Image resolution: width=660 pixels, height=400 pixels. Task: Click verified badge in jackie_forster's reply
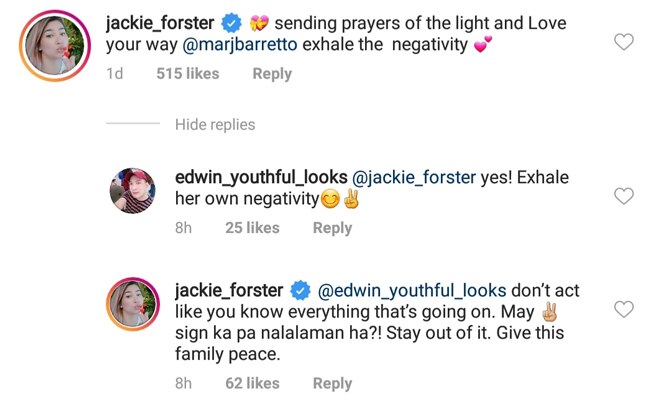pyautogui.click(x=301, y=291)
